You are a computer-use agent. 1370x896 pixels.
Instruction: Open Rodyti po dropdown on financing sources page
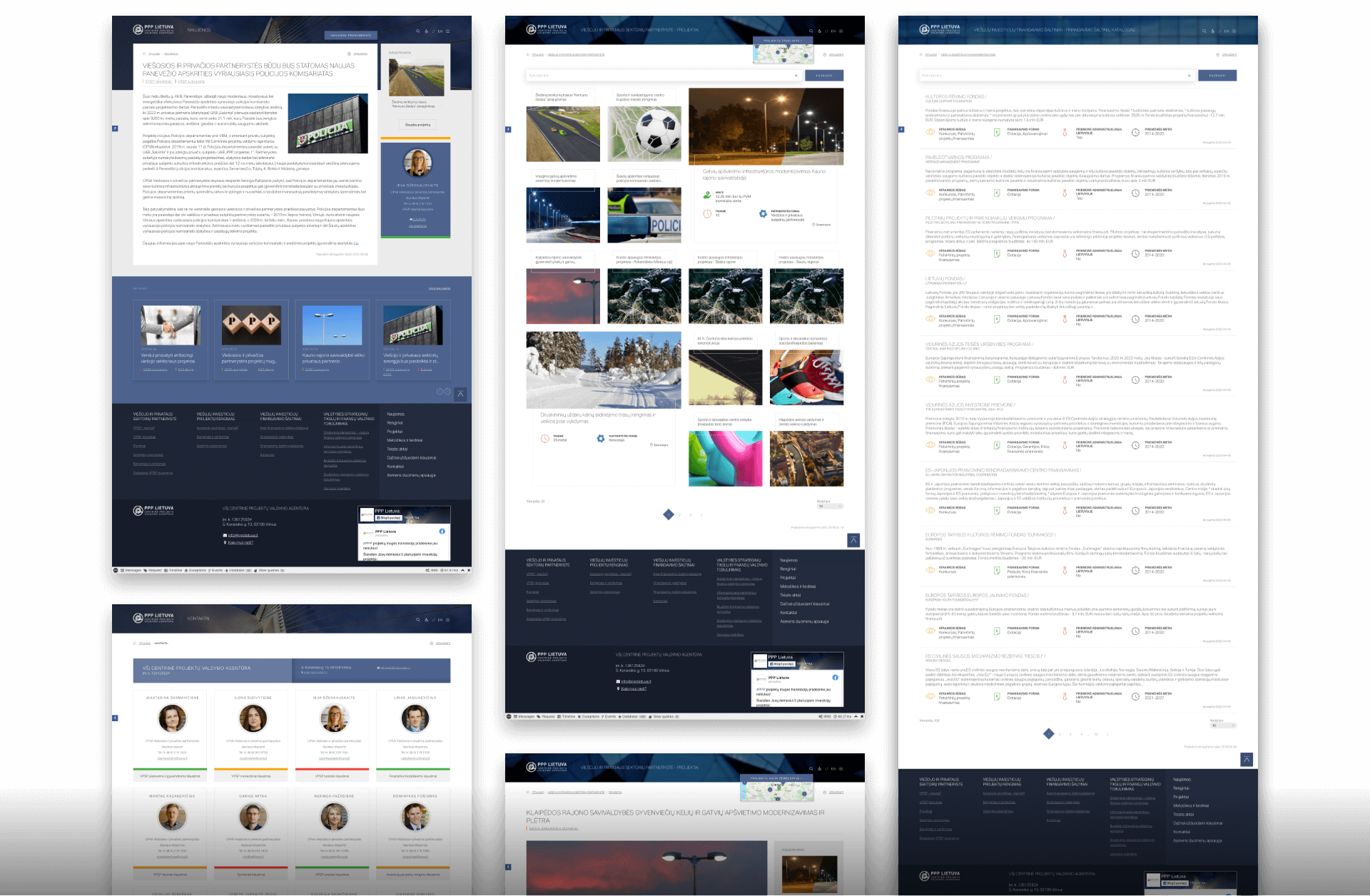pyautogui.click(x=1224, y=726)
